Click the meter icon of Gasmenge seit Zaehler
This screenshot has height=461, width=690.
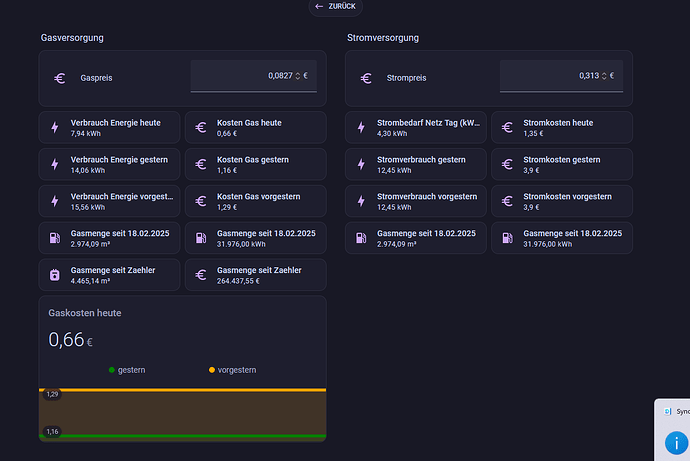point(55,275)
